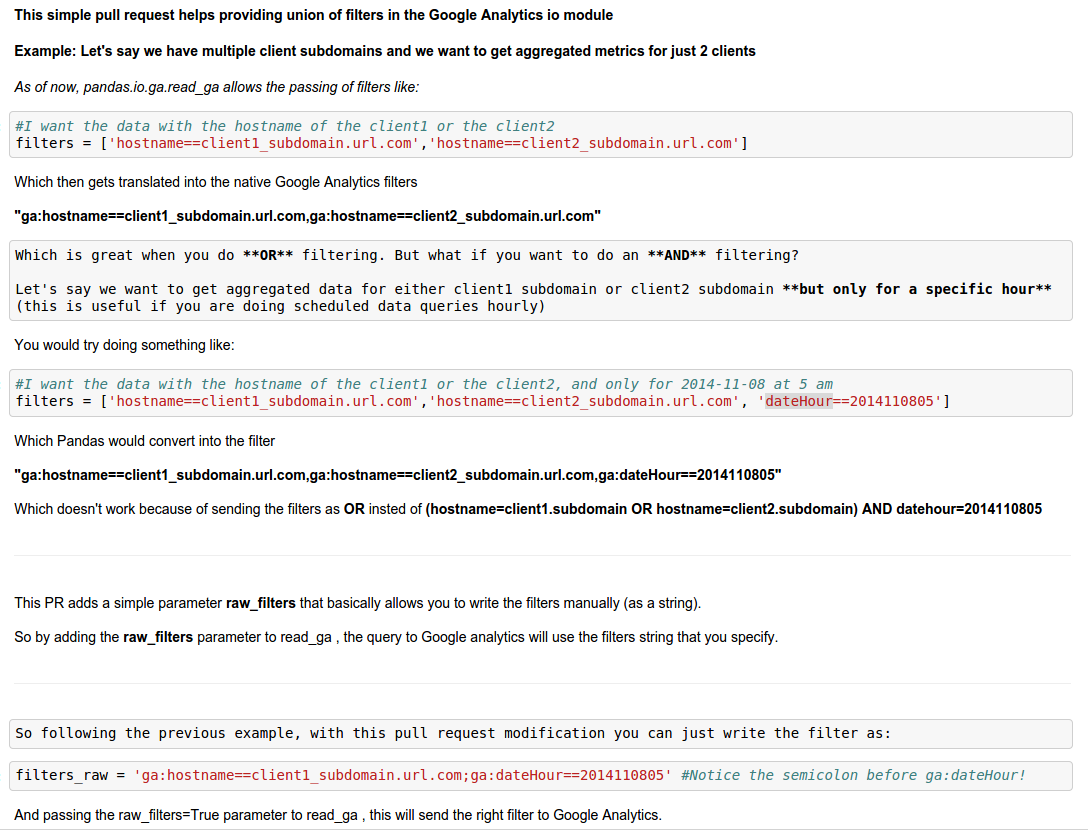1088x830 pixels.
Task: Click the 'Example: Let's say' bold line
Action: 384,51
